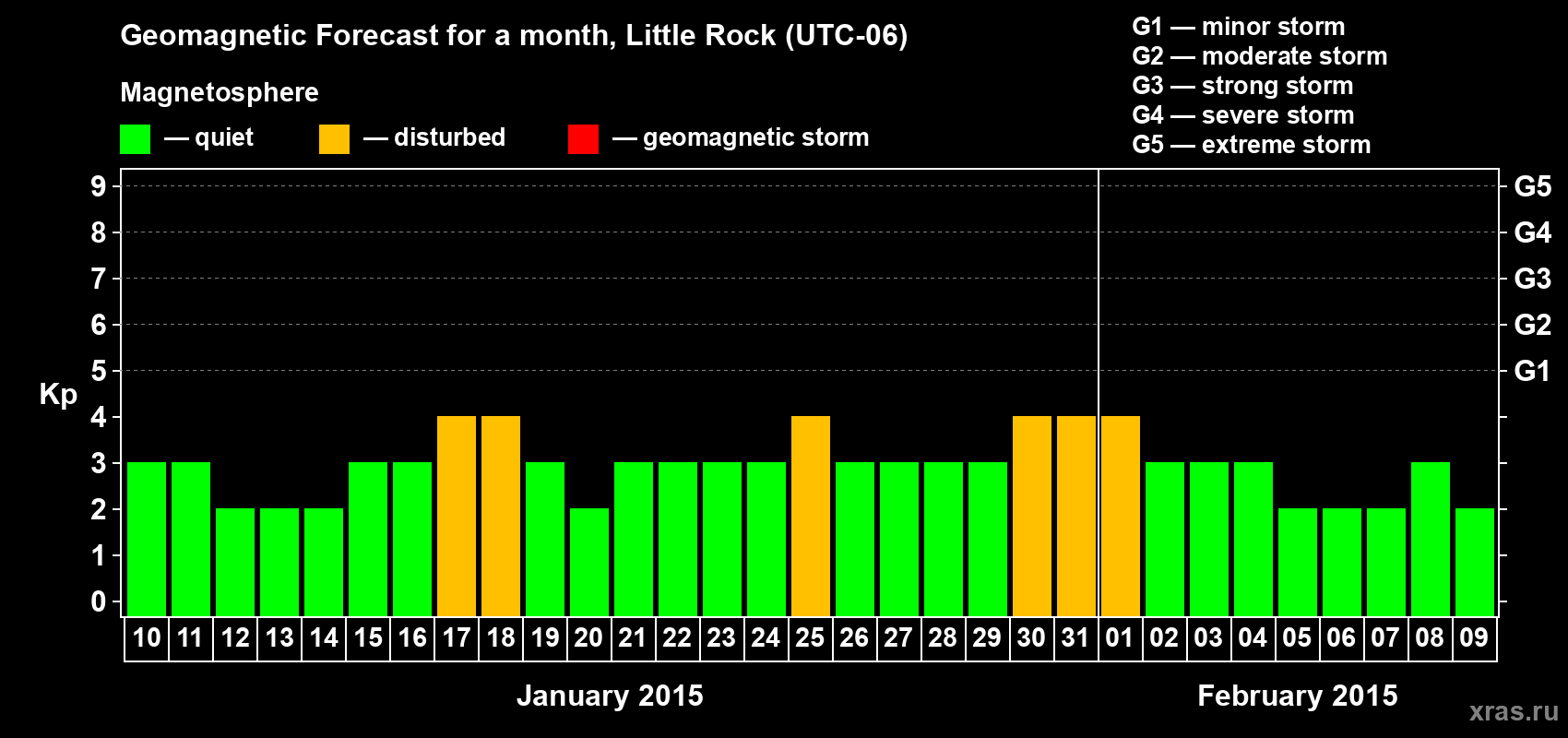Viewport: 1568px width, 738px height.
Task: Click date label 21 on the axis
Action: coord(633,637)
